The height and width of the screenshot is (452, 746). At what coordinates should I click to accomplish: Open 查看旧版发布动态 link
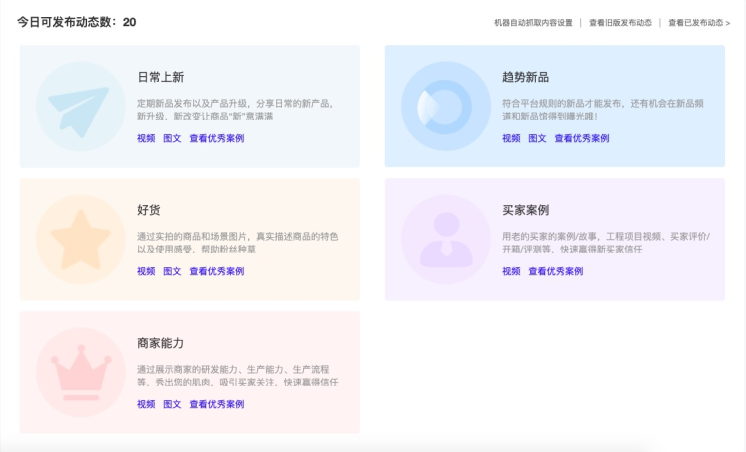(620, 22)
